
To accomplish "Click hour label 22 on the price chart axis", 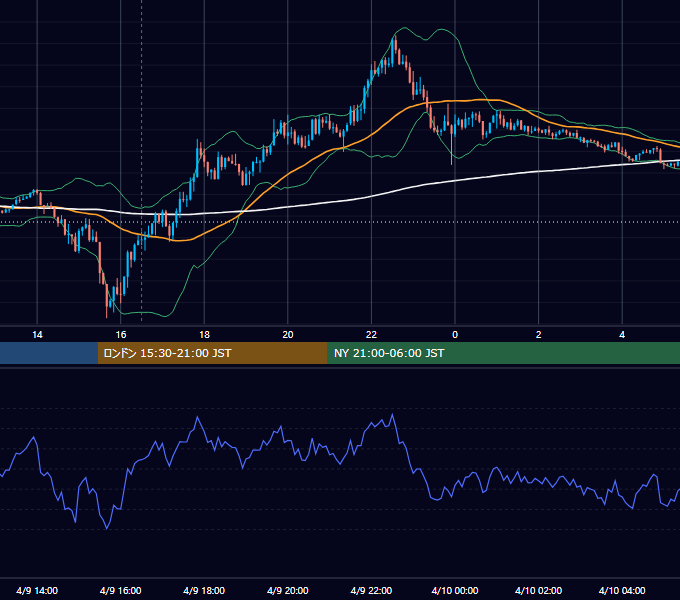I will point(371,335).
